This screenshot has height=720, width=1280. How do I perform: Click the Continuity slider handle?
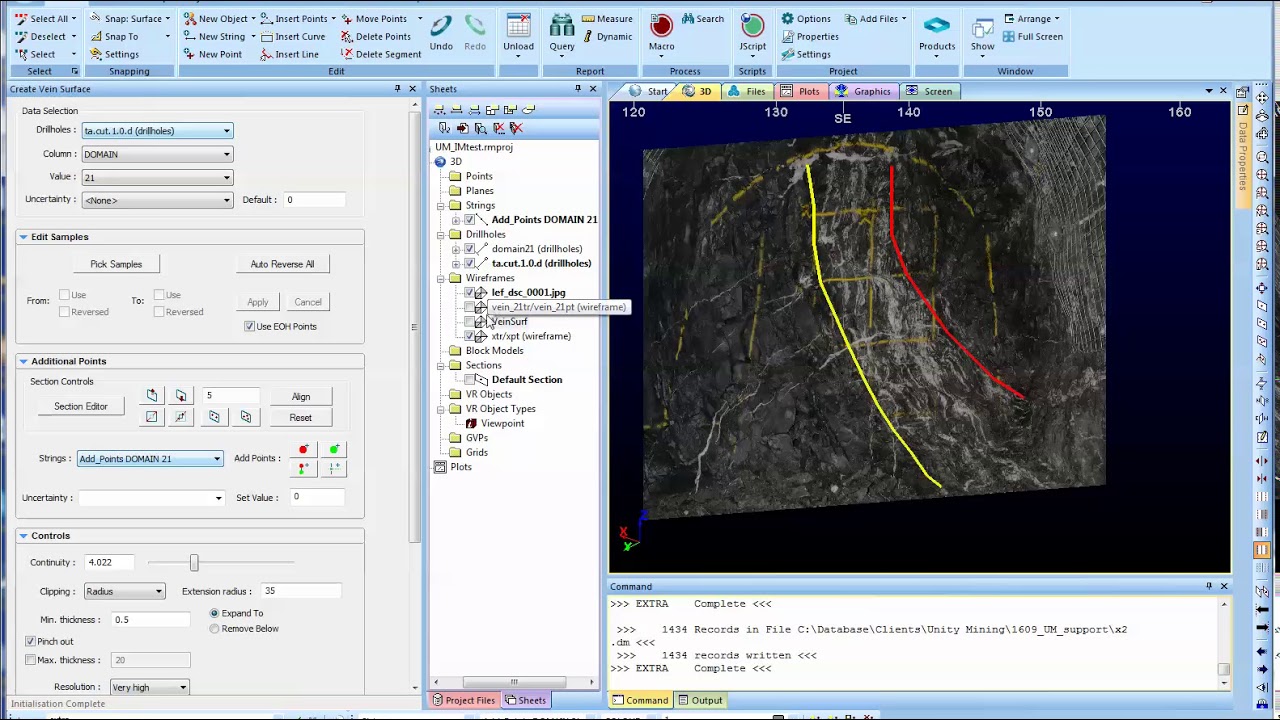(x=194, y=563)
